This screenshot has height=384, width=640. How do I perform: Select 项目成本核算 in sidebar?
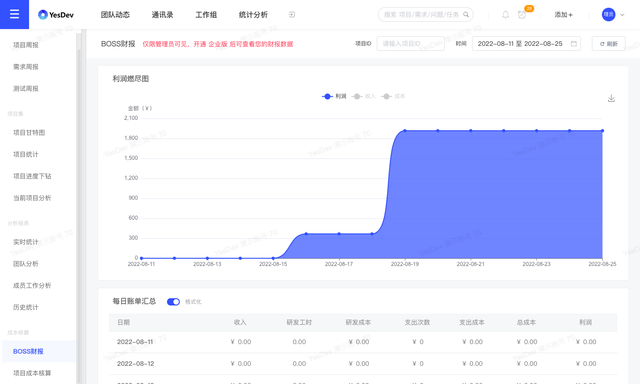pos(32,373)
